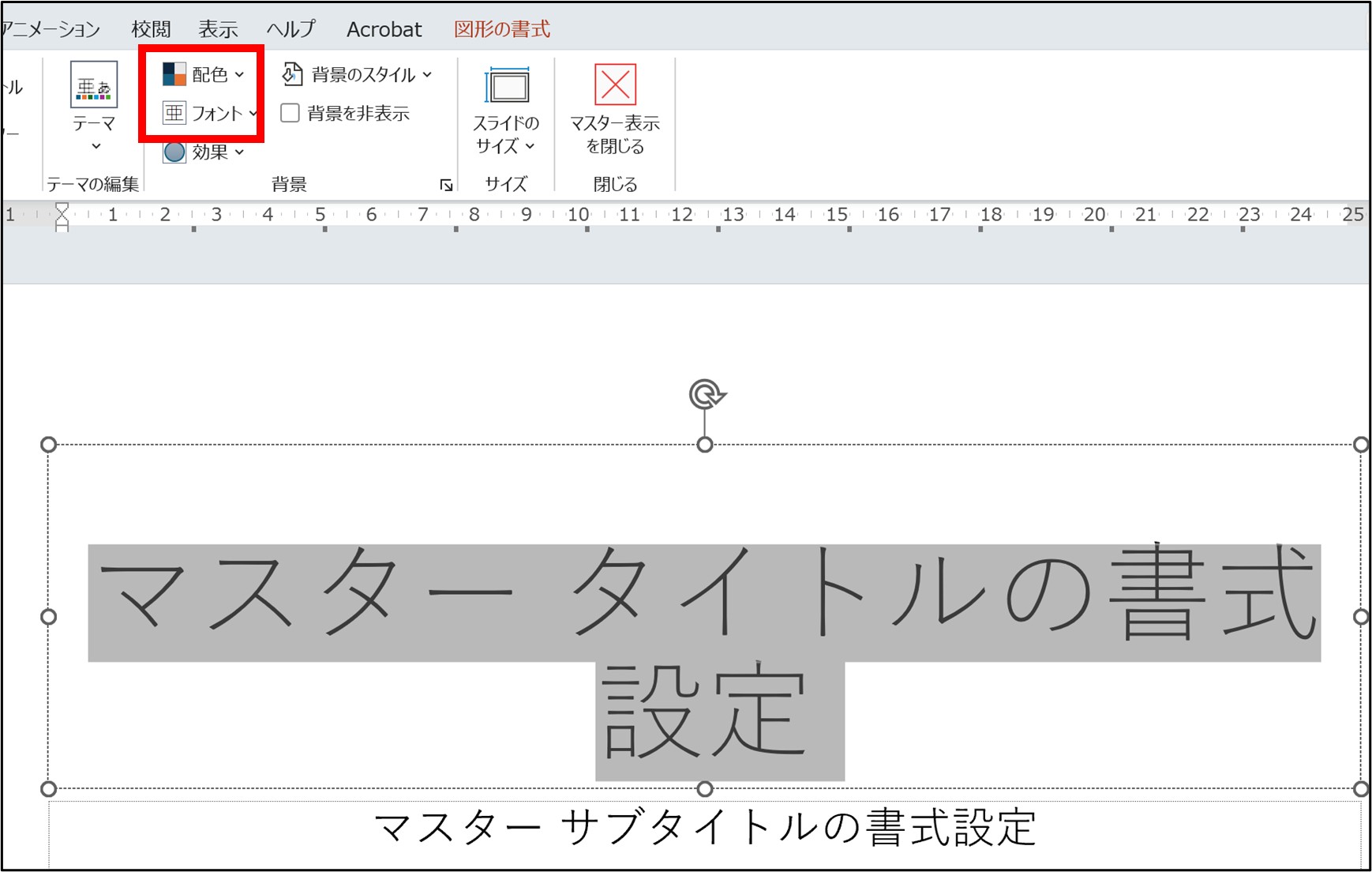Expand the 効果 dropdown arrow
The image size is (1372, 872).
[240, 152]
